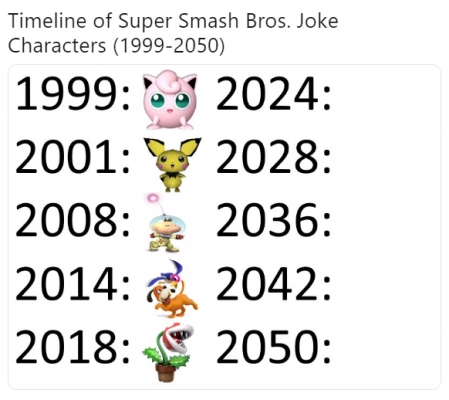Screen dimensions: 449x400
Task: Click the 2042: year label
Action: click(274, 283)
